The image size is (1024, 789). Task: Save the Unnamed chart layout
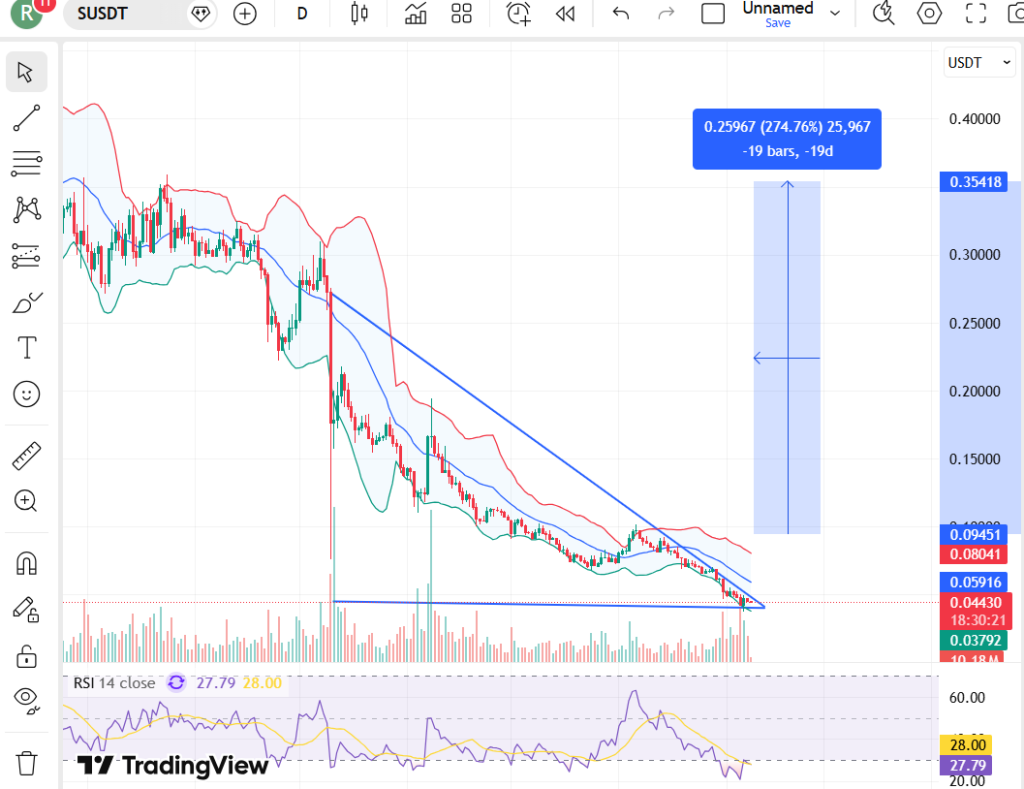[x=777, y=22]
